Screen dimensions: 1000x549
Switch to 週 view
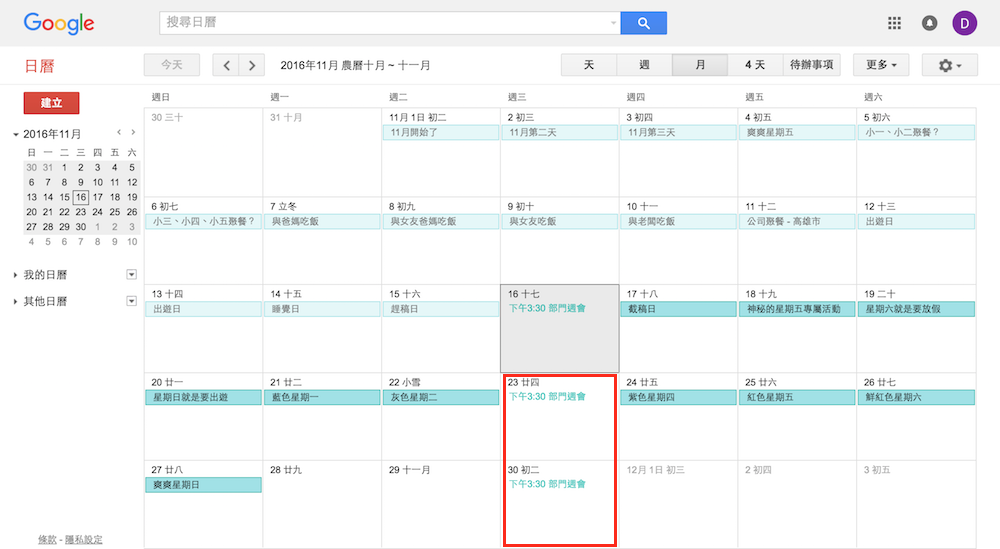(x=644, y=65)
